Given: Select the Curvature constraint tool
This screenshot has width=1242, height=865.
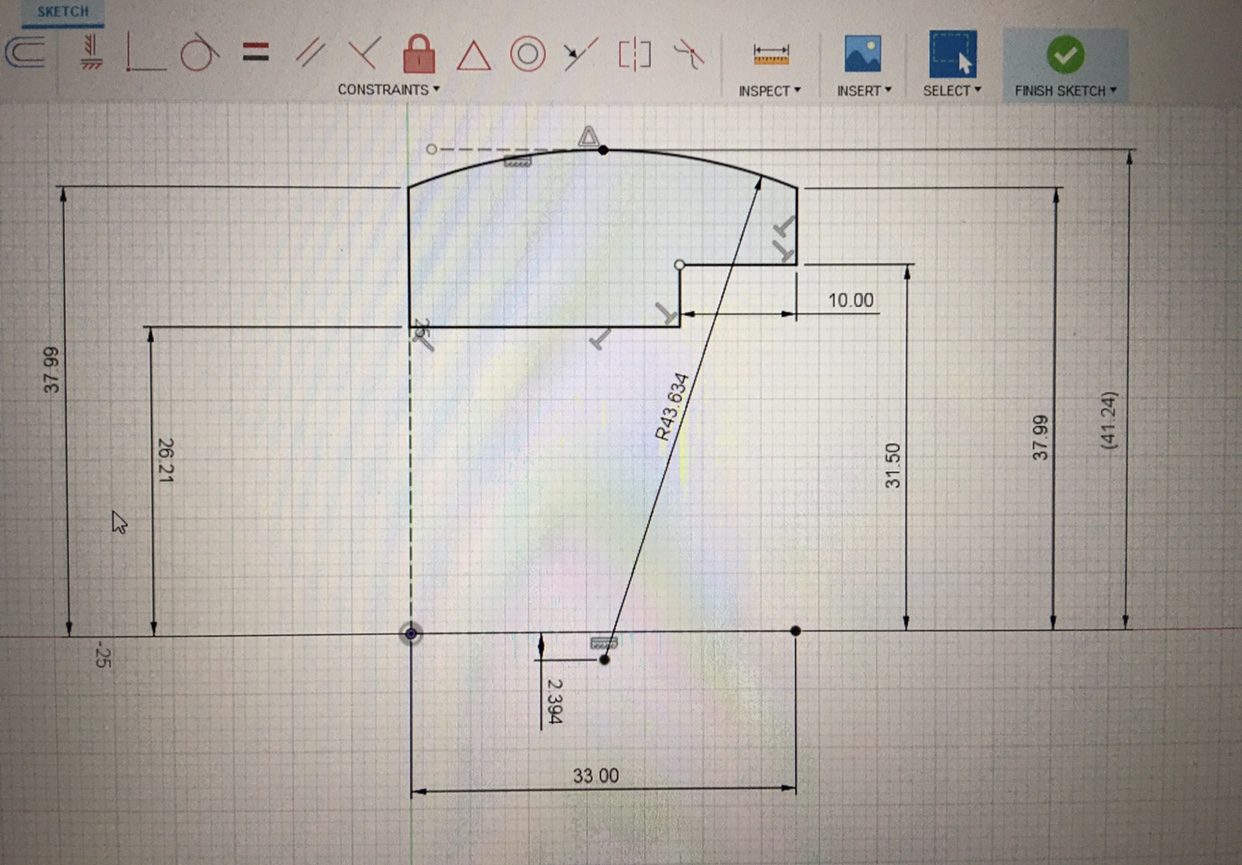Looking at the screenshot, I should [688, 52].
